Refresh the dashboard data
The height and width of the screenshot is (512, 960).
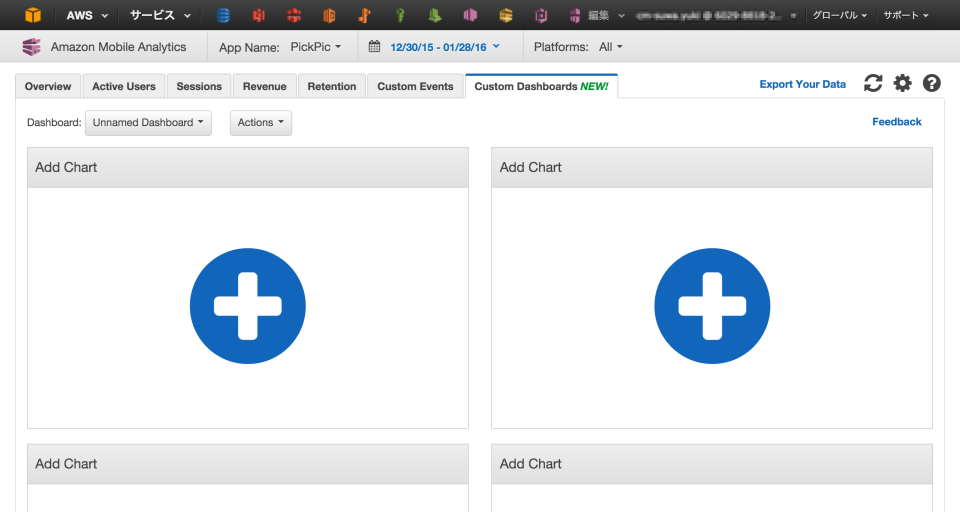pos(873,83)
